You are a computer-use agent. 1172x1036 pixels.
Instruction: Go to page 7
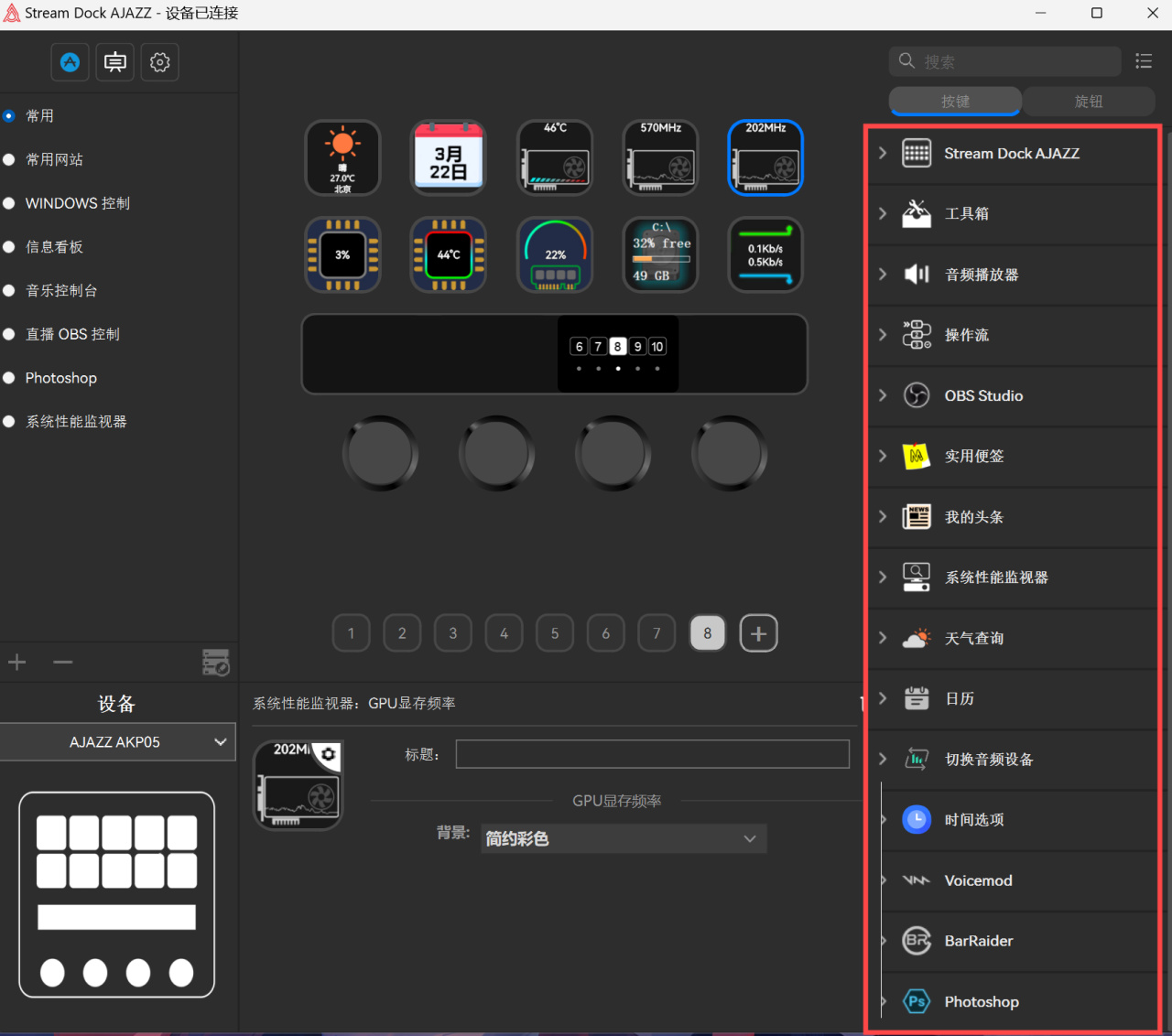(657, 633)
